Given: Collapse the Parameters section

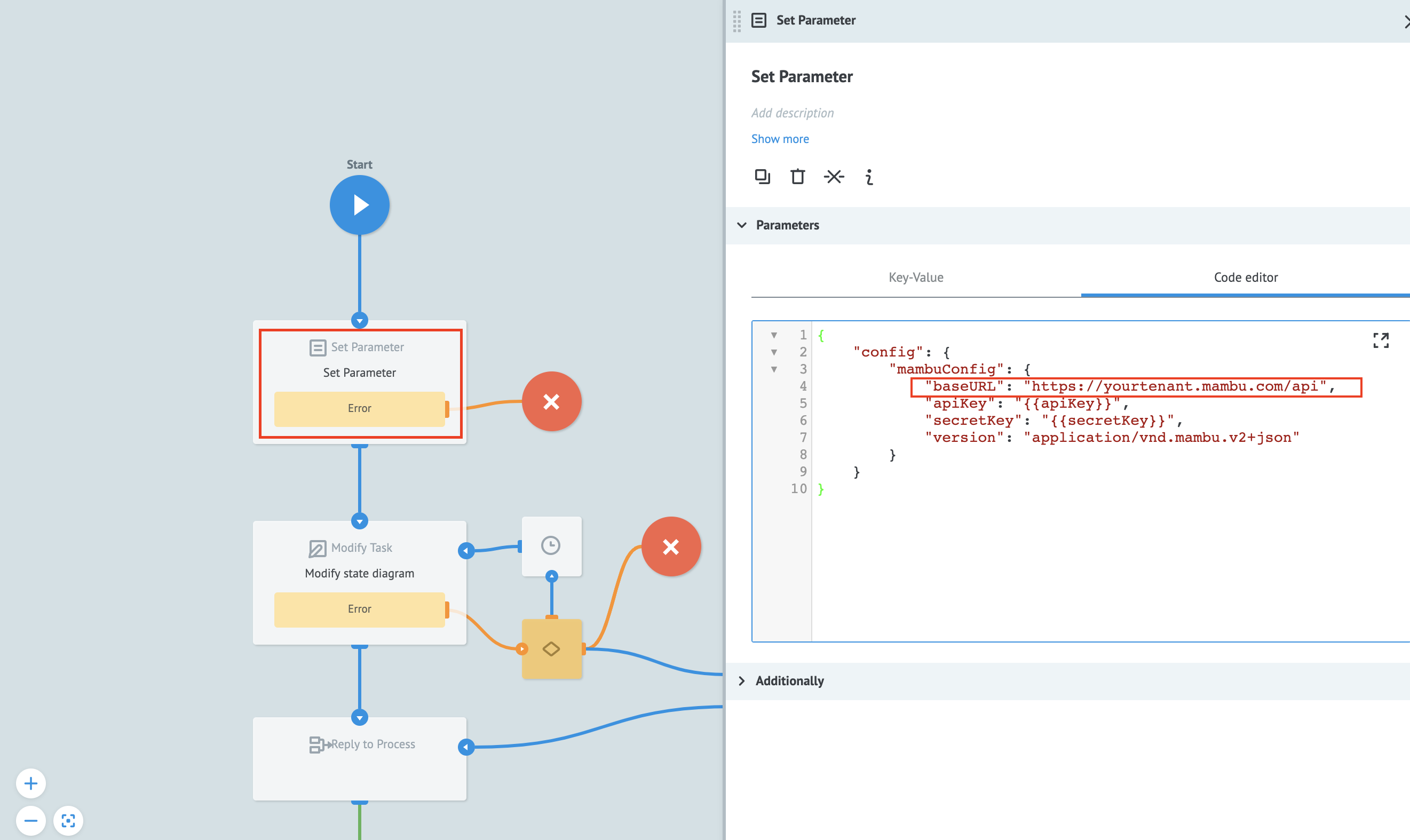Looking at the screenshot, I should (741, 225).
